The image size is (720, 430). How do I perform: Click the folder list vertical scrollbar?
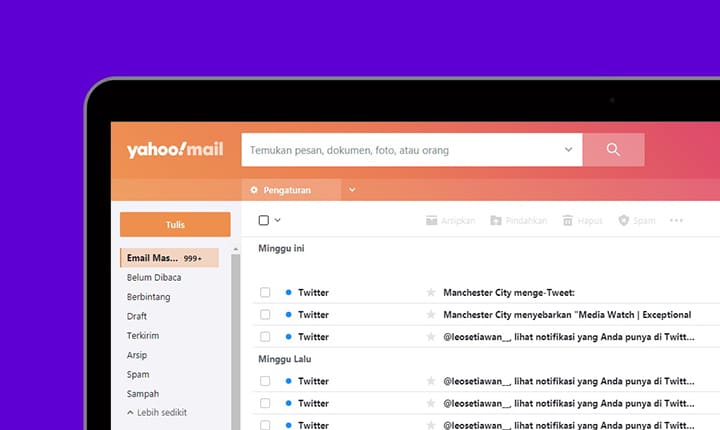[236, 340]
